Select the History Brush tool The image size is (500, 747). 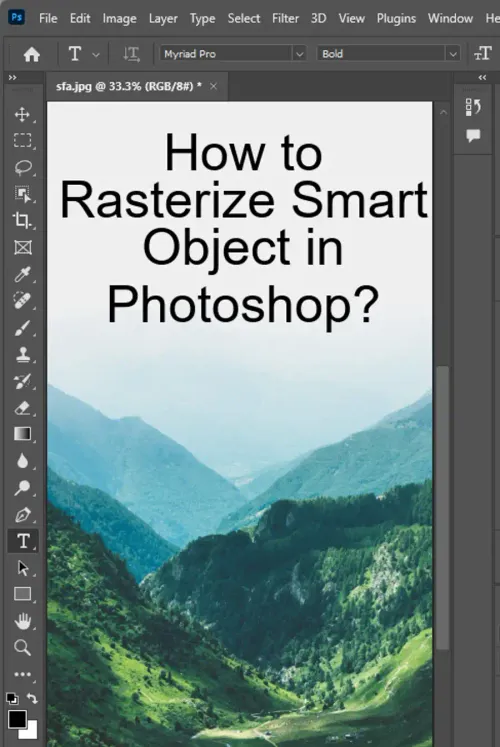tap(22, 381)
